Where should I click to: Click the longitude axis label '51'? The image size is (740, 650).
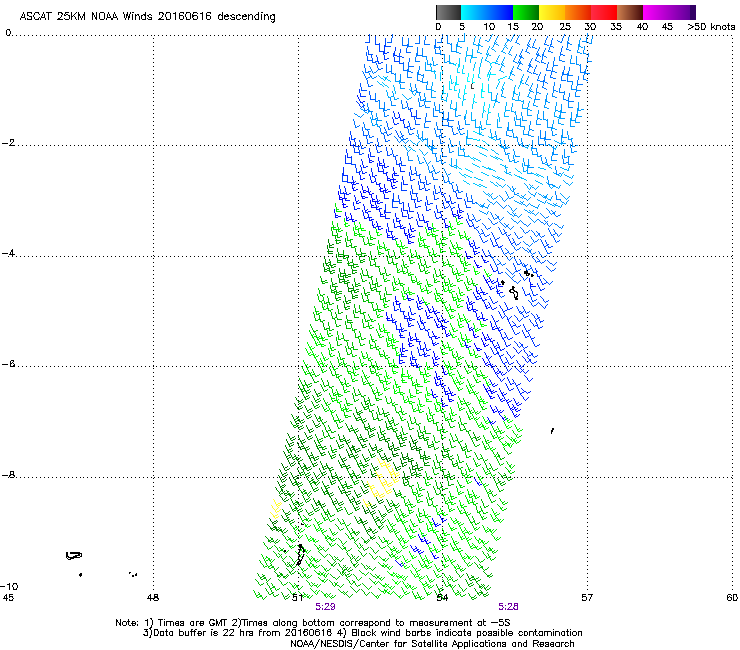[x=297, y=598]
